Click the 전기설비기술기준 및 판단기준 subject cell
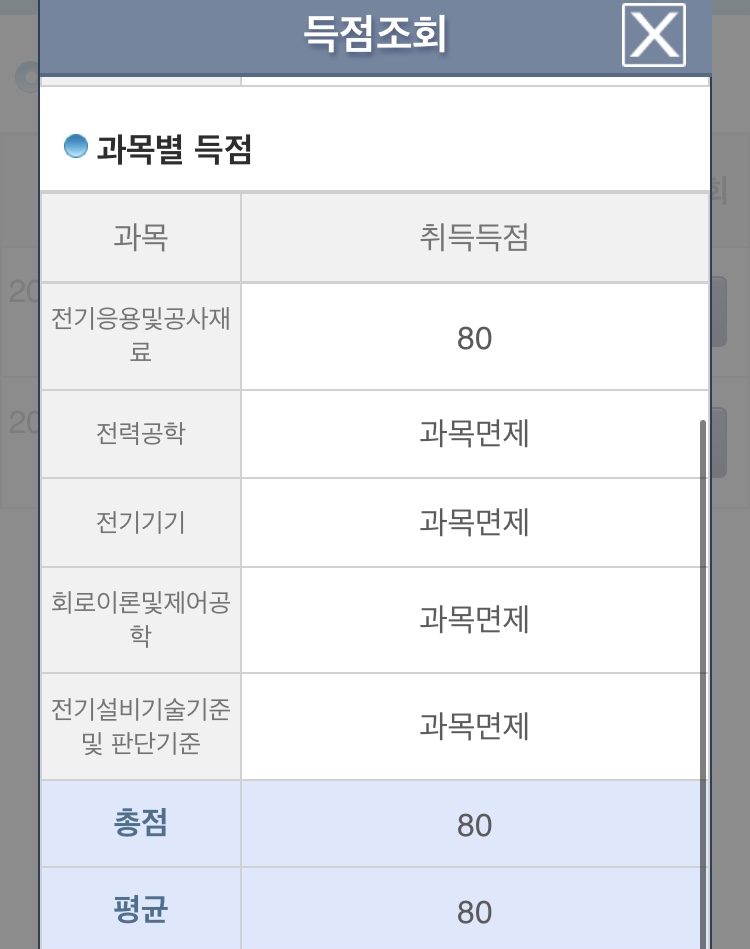The image size is (750, 949). coord(140,726)
